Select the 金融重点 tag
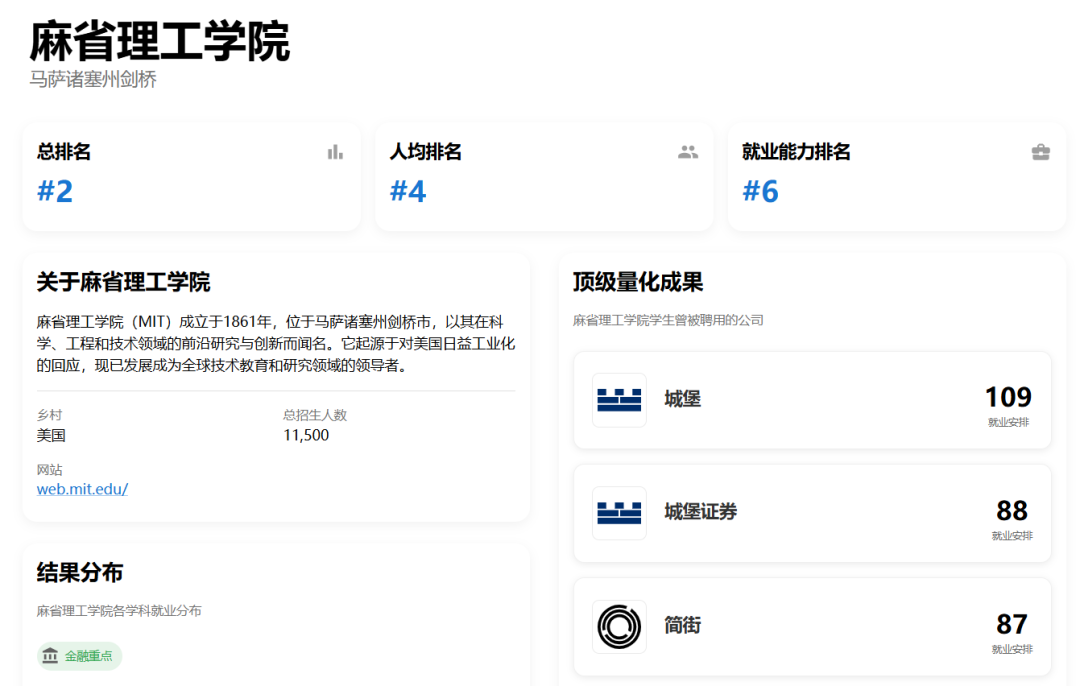This screenshot has width=1080, height=686. [79, 656]
